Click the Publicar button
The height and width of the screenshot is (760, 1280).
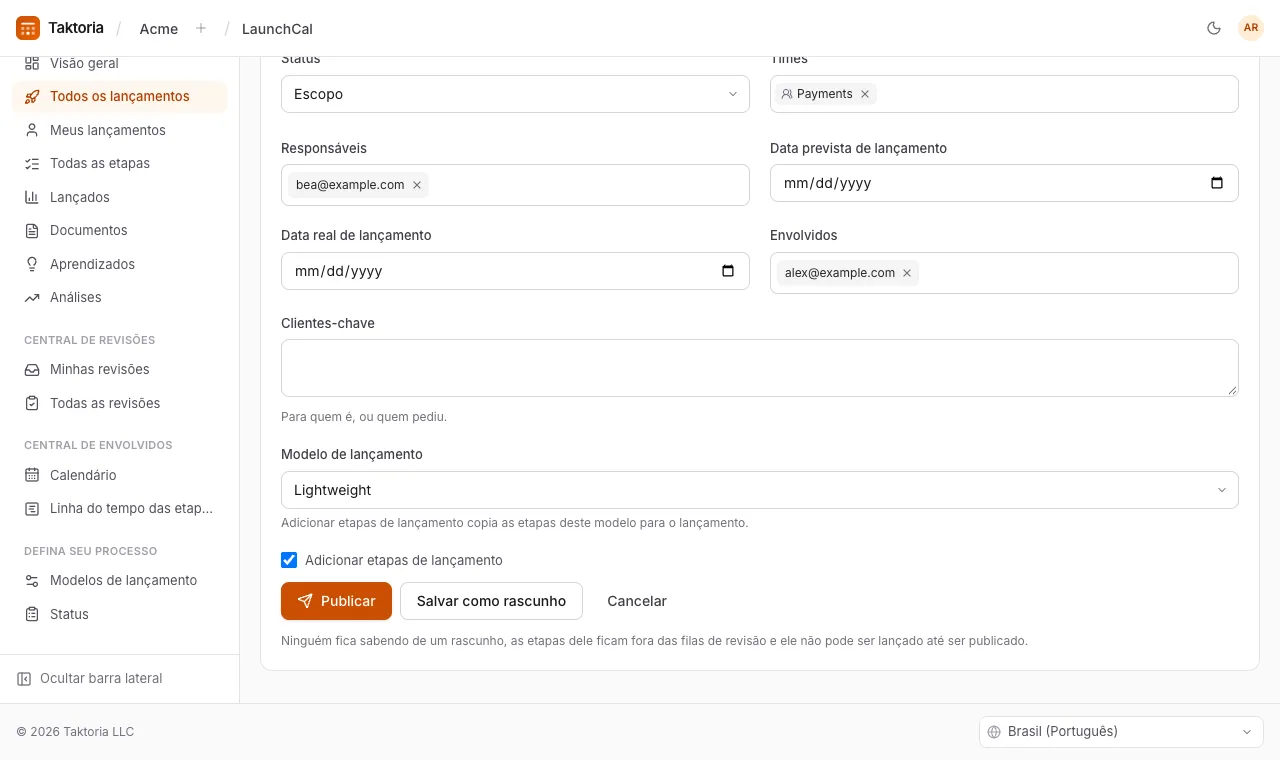point(336,601)
